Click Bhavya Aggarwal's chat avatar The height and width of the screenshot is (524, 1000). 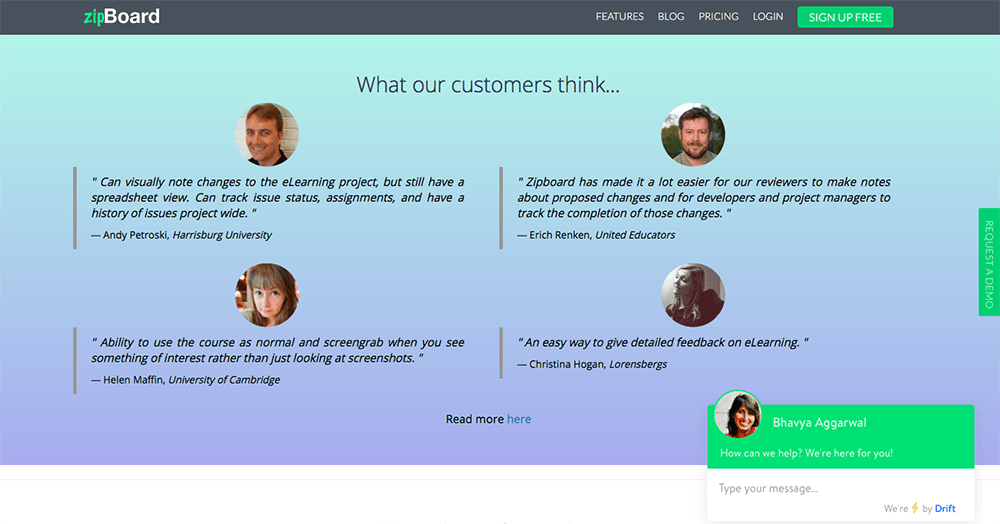point(737,414)
